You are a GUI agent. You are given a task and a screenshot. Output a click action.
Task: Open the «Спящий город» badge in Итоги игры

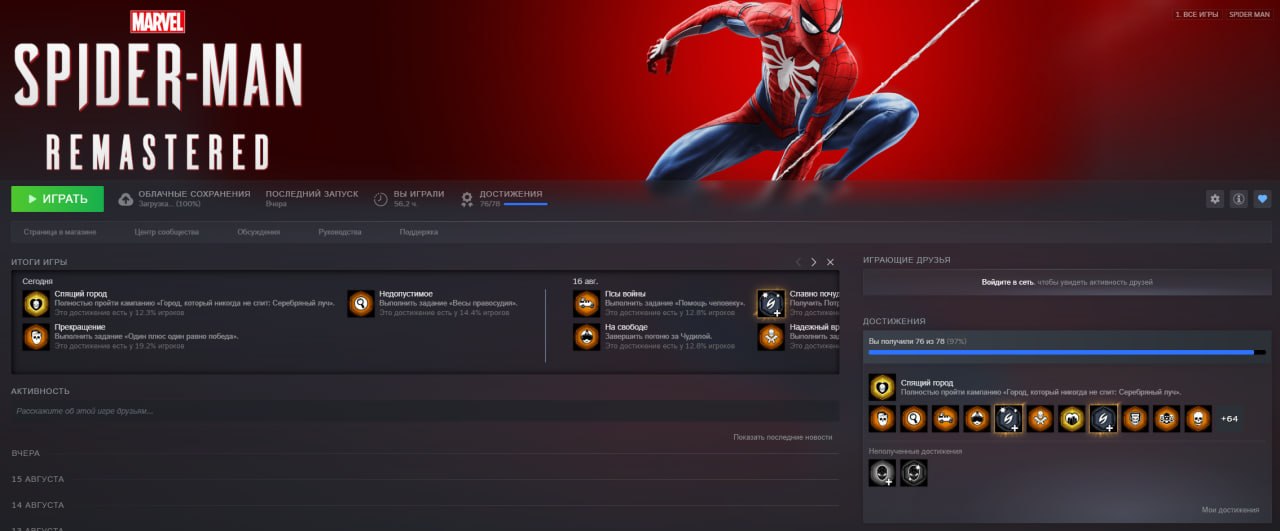pyautogui.click(x=36, y=304)
